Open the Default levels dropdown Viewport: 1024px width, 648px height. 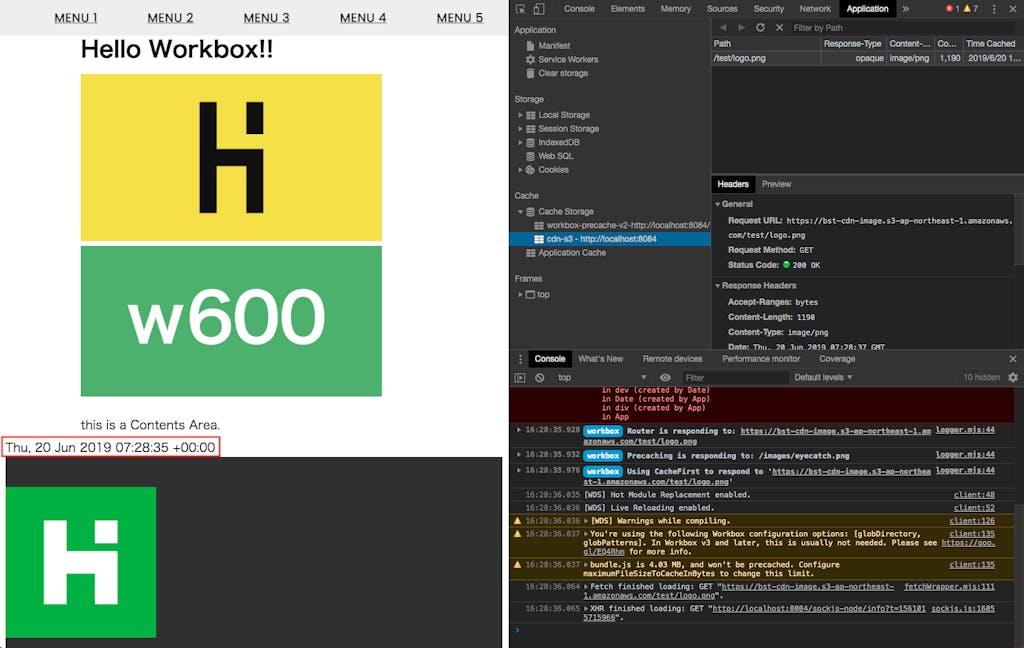823,378
